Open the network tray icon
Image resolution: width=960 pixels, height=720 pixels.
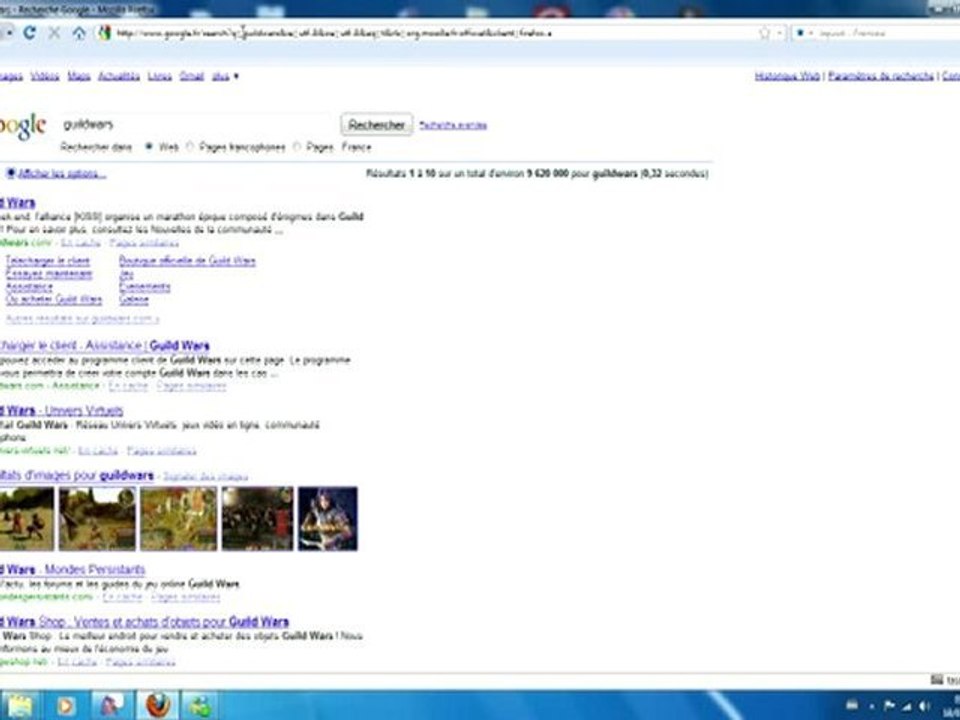pyautogui.click(x=907, y=706)
